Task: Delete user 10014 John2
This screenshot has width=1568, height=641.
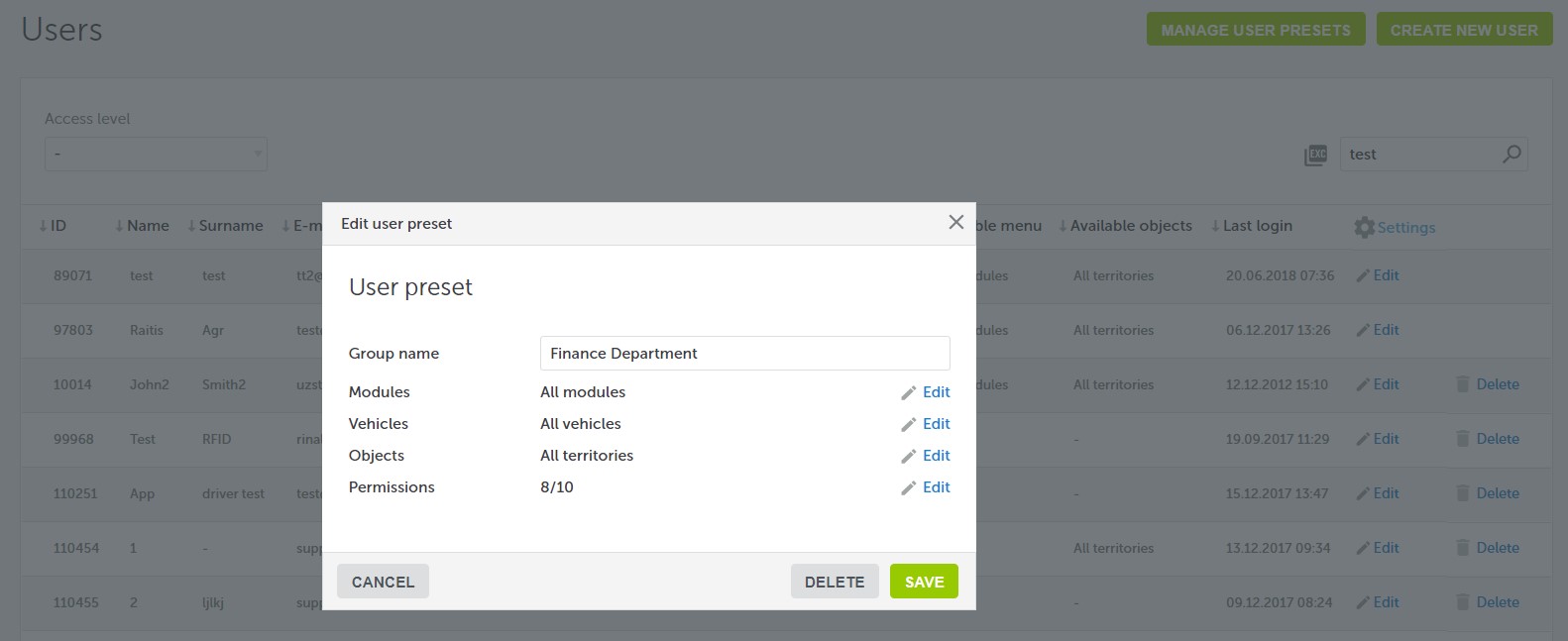Action: click(x=1497, y=384)
